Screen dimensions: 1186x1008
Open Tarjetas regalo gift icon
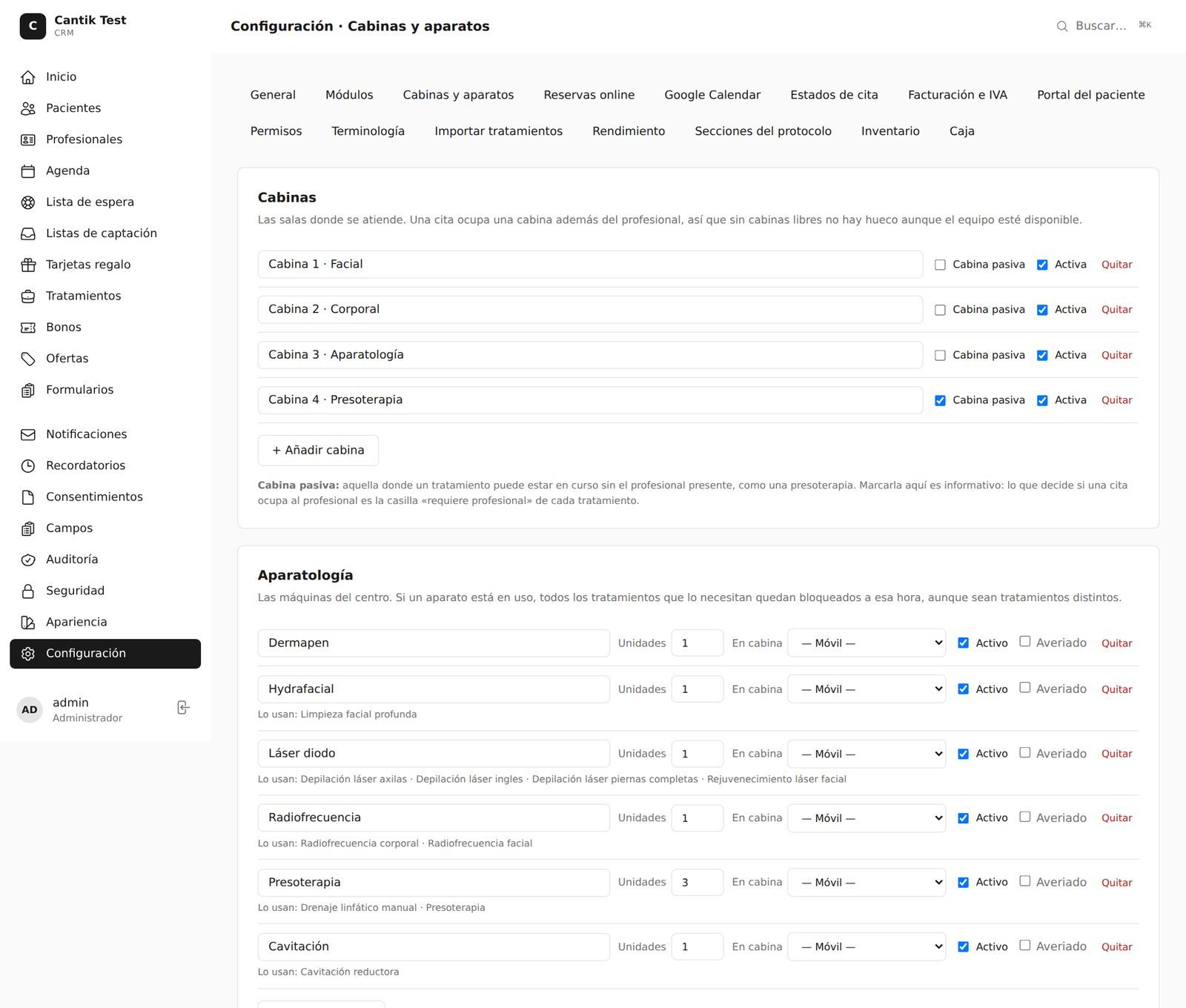28,265
